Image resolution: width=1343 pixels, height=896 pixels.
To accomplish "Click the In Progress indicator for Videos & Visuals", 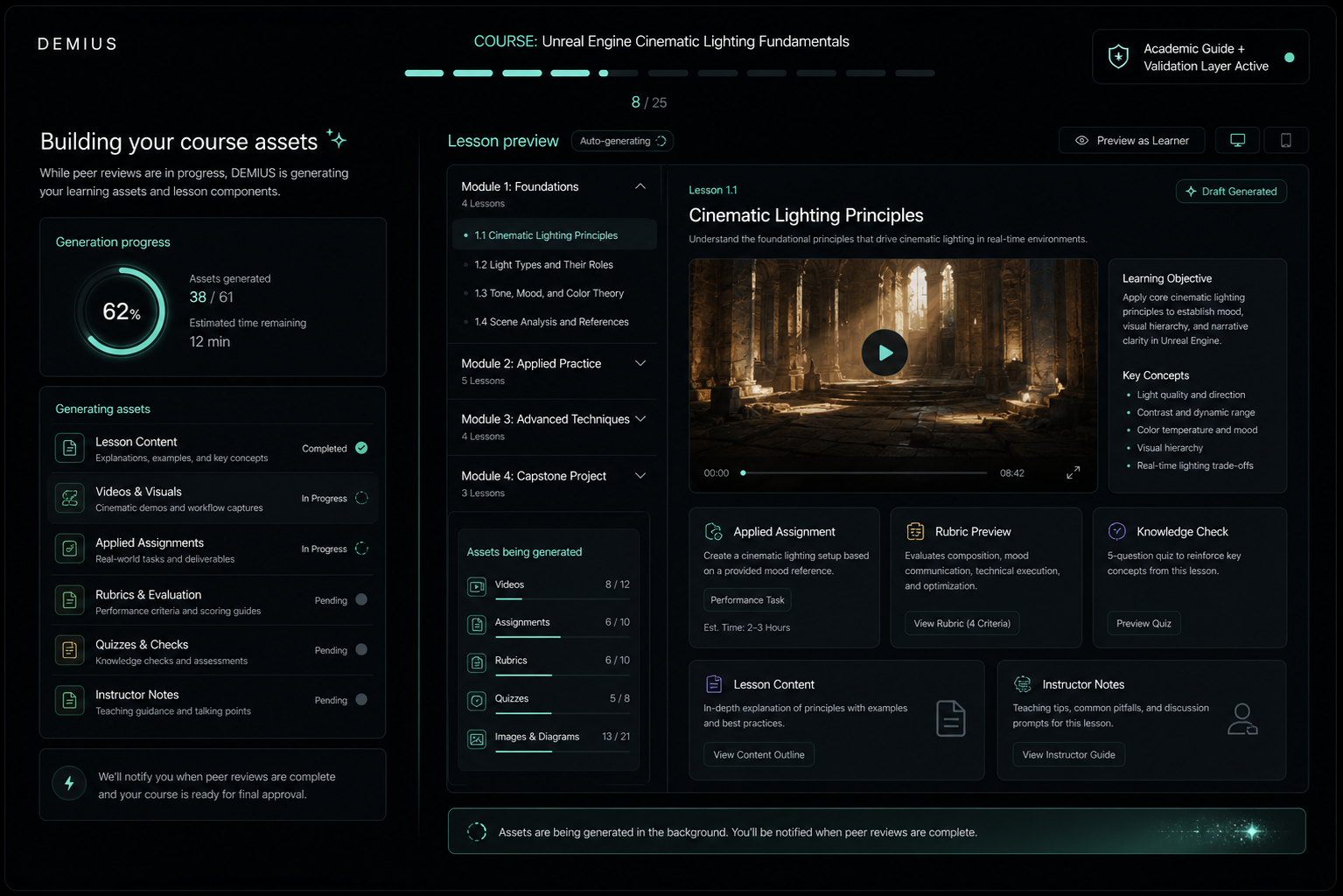I will point(361,498).
